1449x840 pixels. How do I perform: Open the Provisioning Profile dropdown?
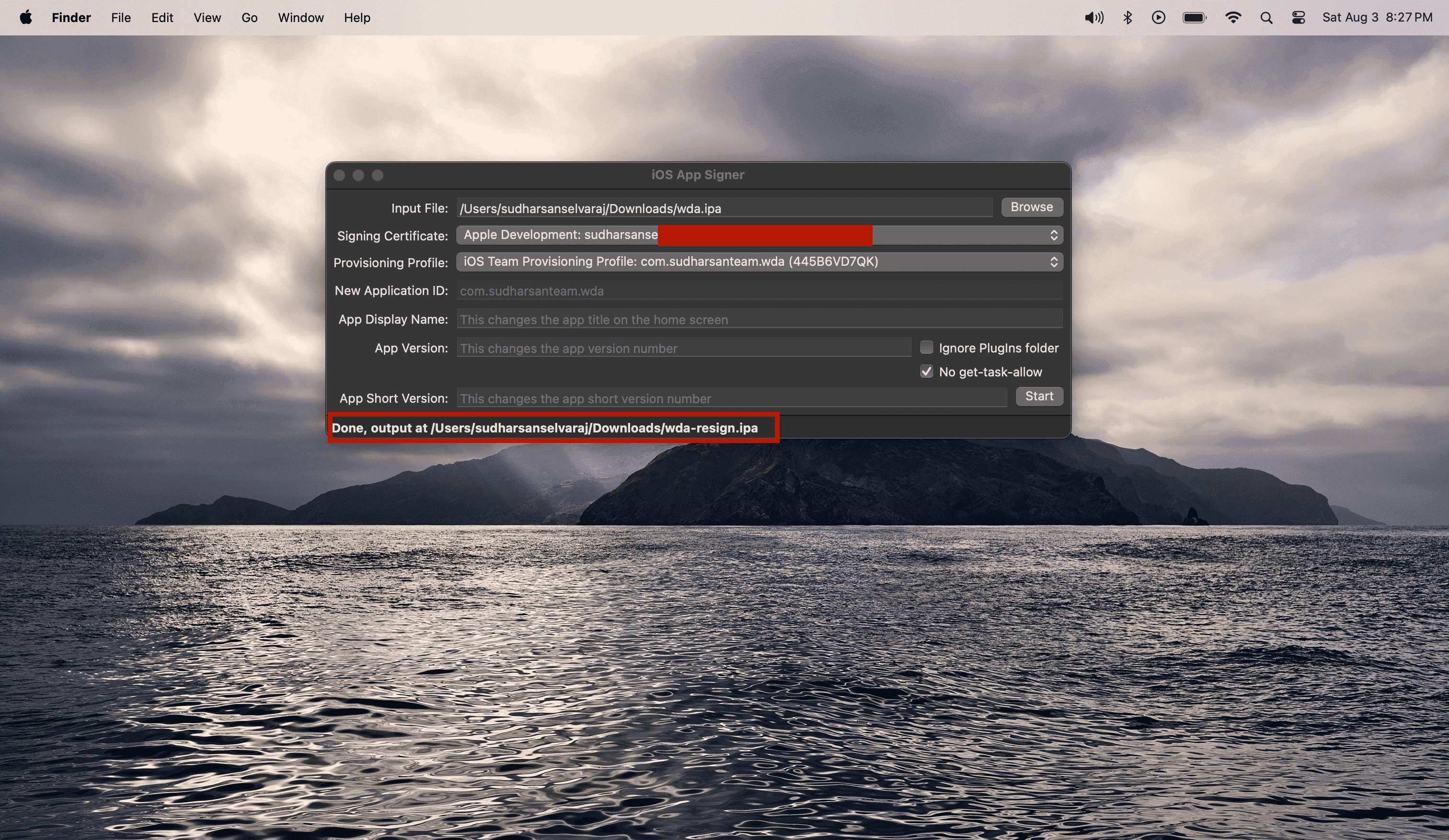click(759, 262)
